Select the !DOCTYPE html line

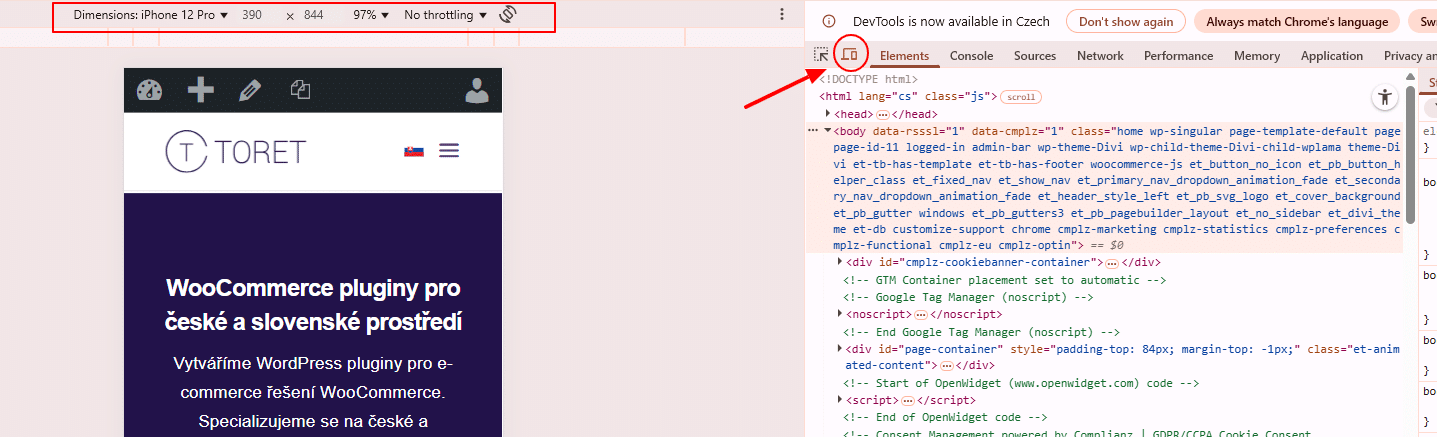coord(868,79)
